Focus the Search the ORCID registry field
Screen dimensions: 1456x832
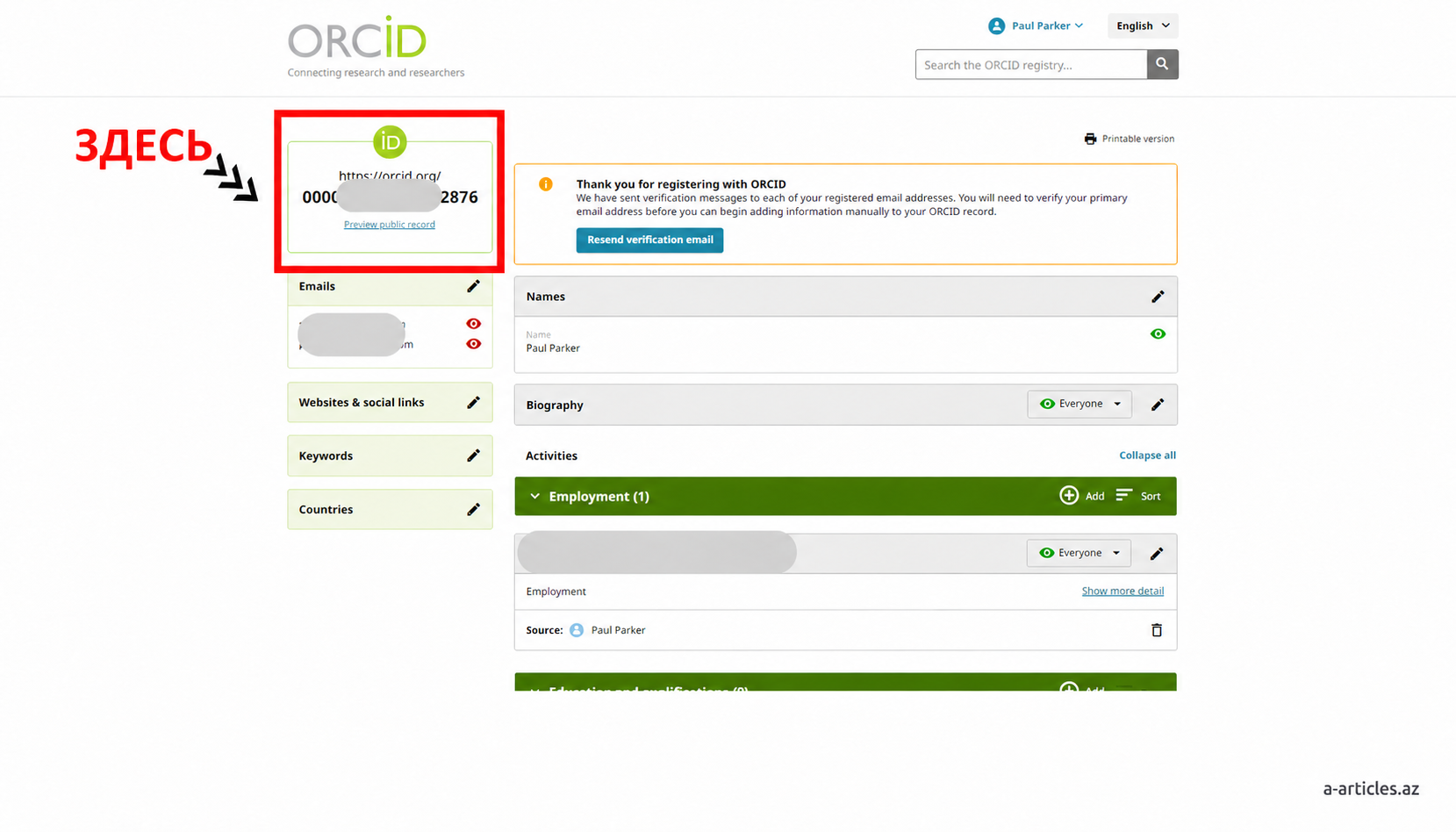1031,64
